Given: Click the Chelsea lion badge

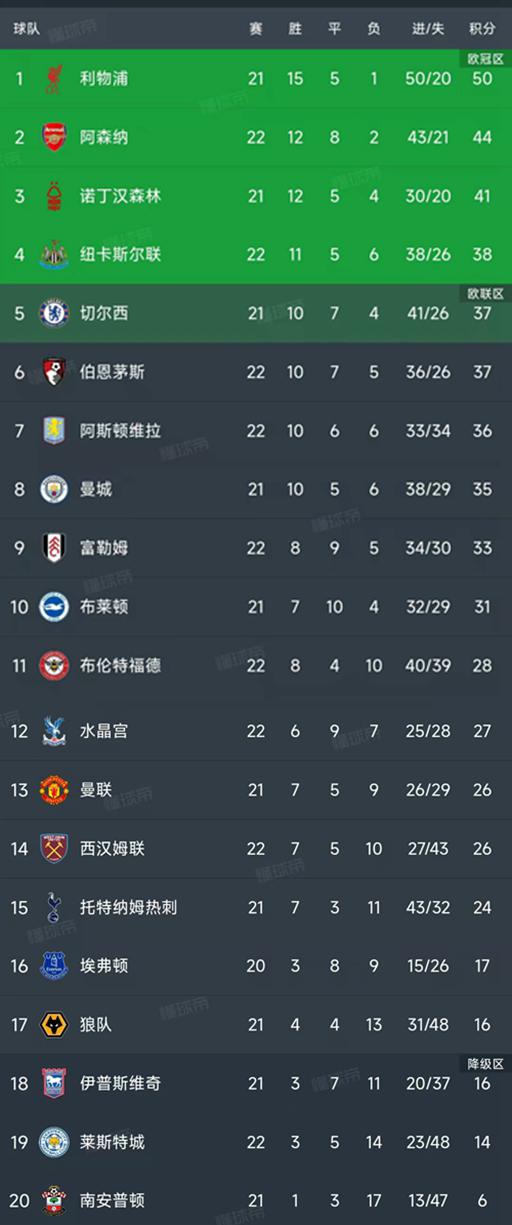Looking at the screenshot, I should 53,313.
